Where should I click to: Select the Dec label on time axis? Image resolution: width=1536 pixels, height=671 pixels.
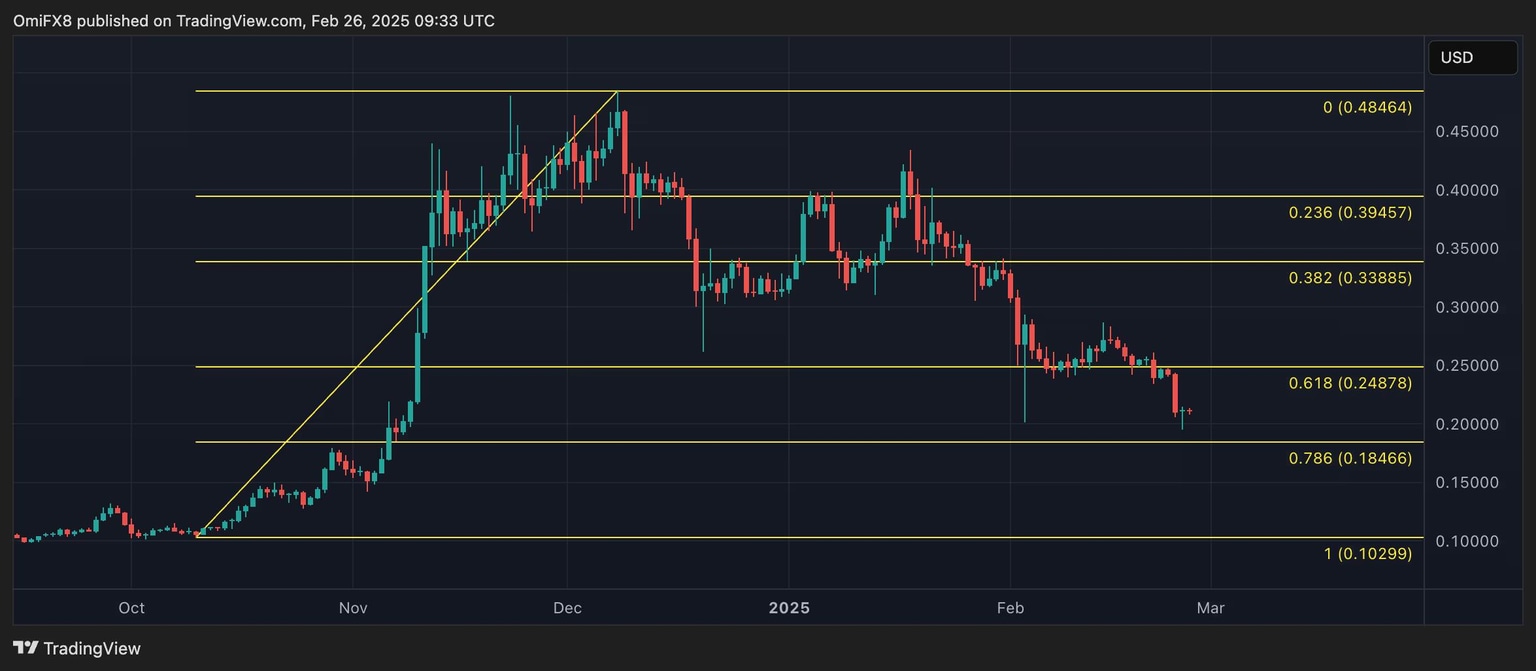pos(567,607)
